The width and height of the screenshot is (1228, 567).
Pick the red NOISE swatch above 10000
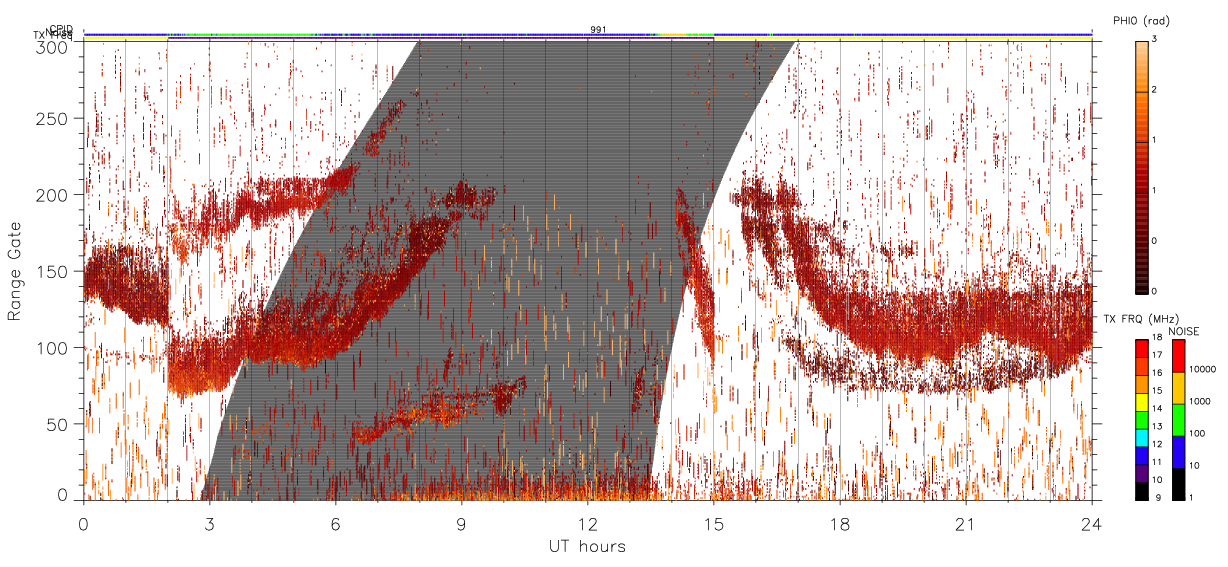click(x=1177, y=356)
